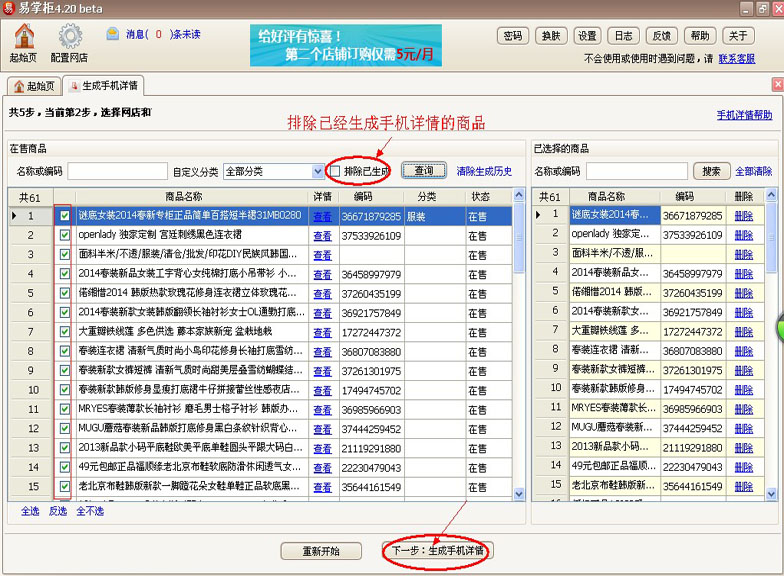The height and width of the screenshot is (576, 784).
Task: Focus the left 名称或编码 input field
Action: [118, 171]
